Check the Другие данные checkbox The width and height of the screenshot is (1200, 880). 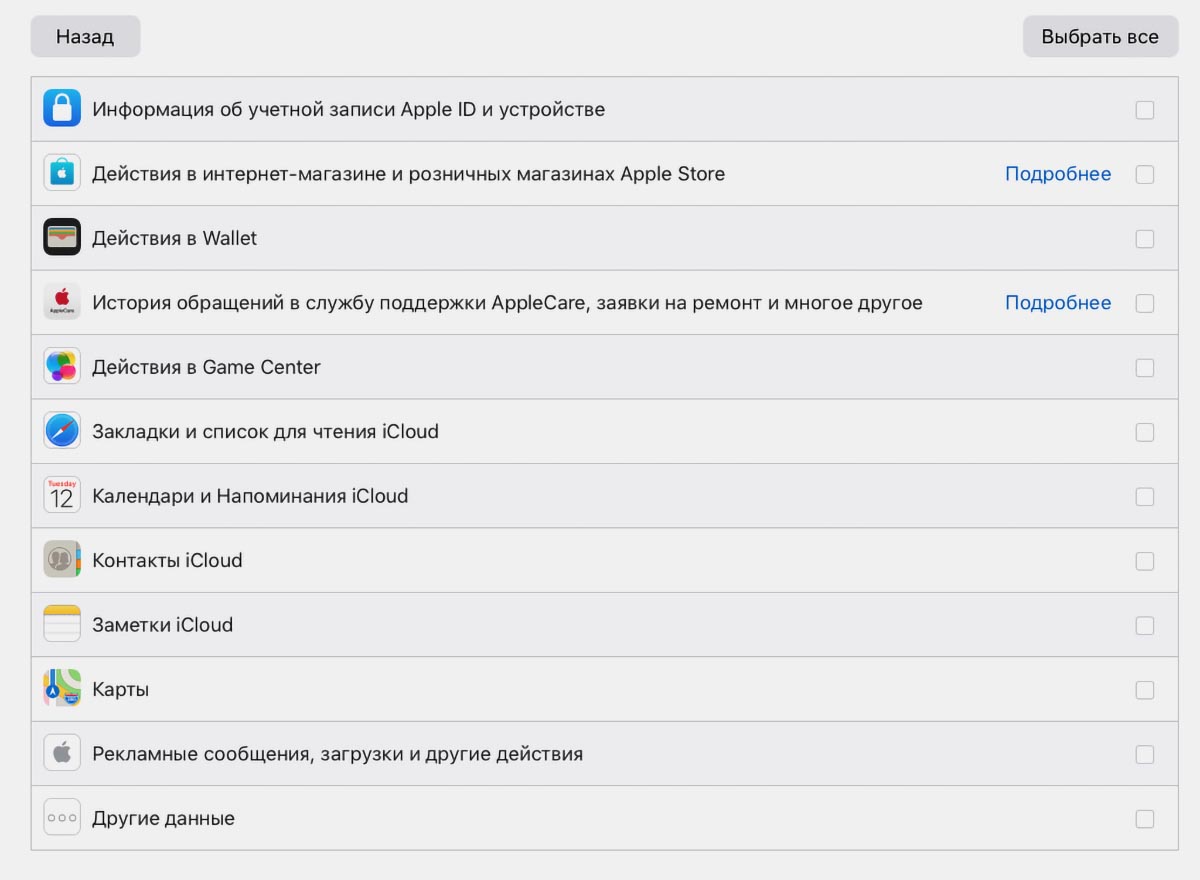[1145, 819]
